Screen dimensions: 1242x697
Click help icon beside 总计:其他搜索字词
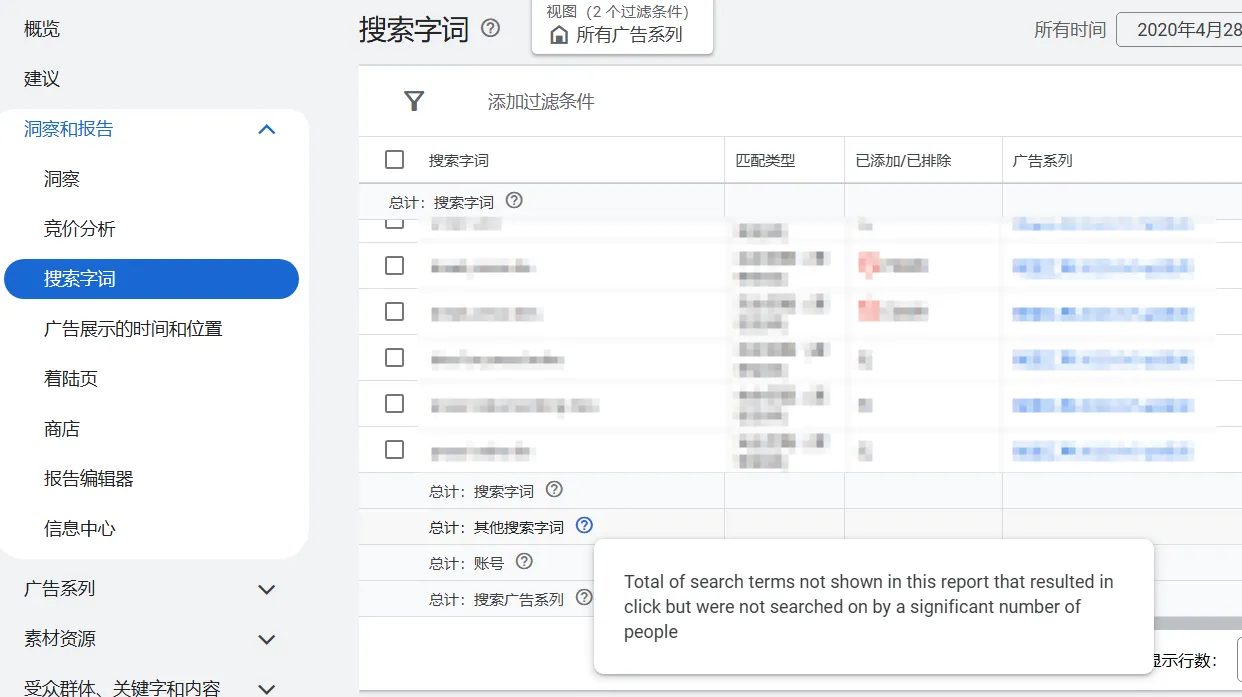click(584, 525)
